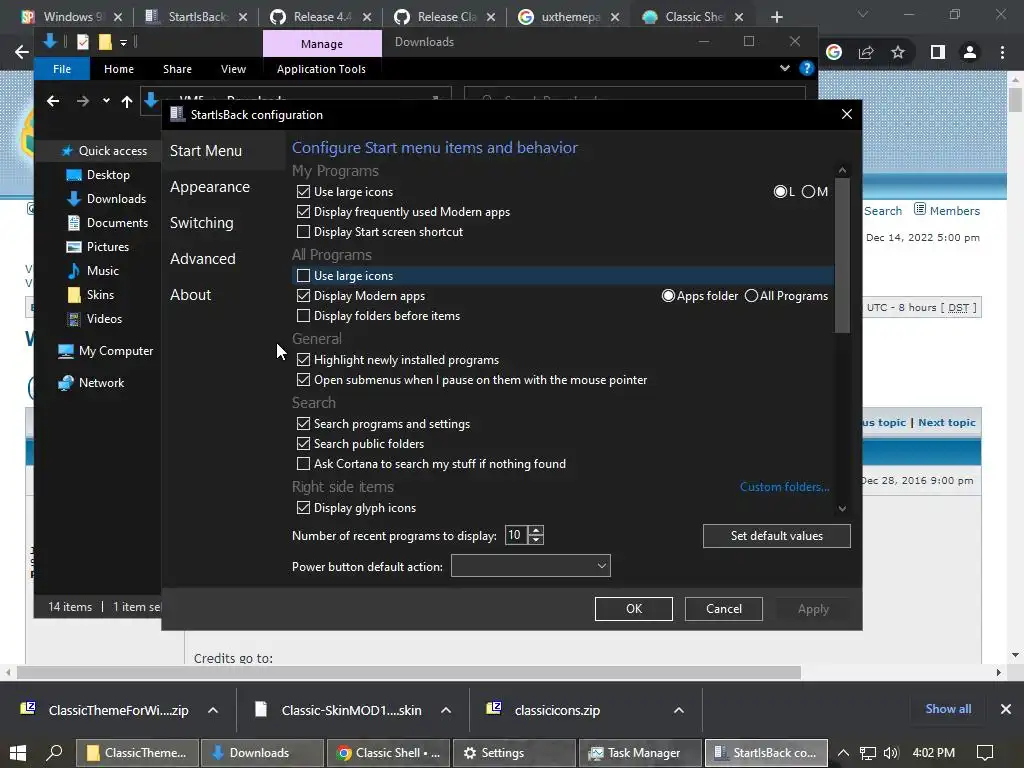Toggle Highlight newly installed programs
Viewport: 1024px width, 768px height.
pos(303,360)
